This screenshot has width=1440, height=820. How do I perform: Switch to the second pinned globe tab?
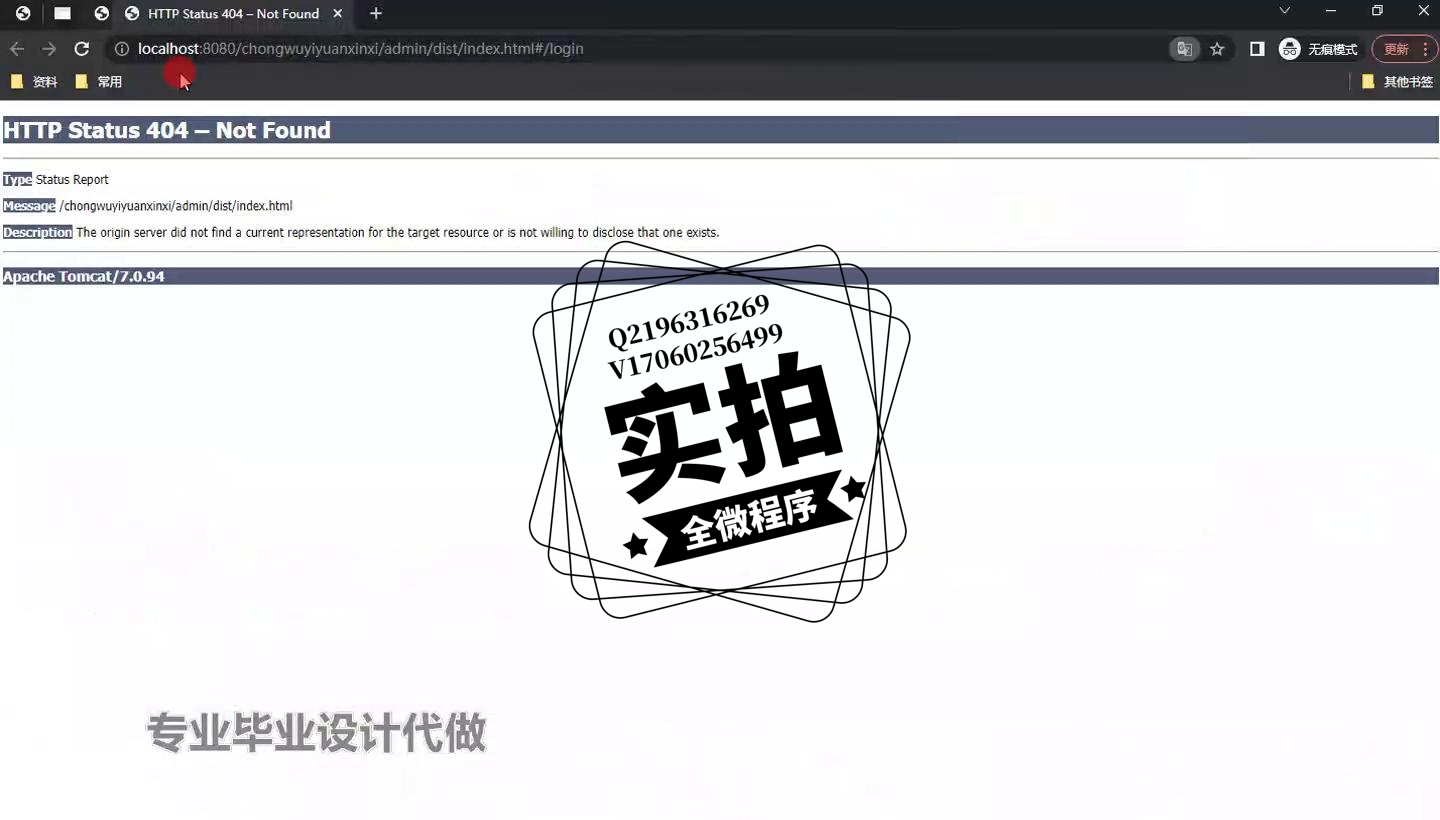click(x=101, y=14)
